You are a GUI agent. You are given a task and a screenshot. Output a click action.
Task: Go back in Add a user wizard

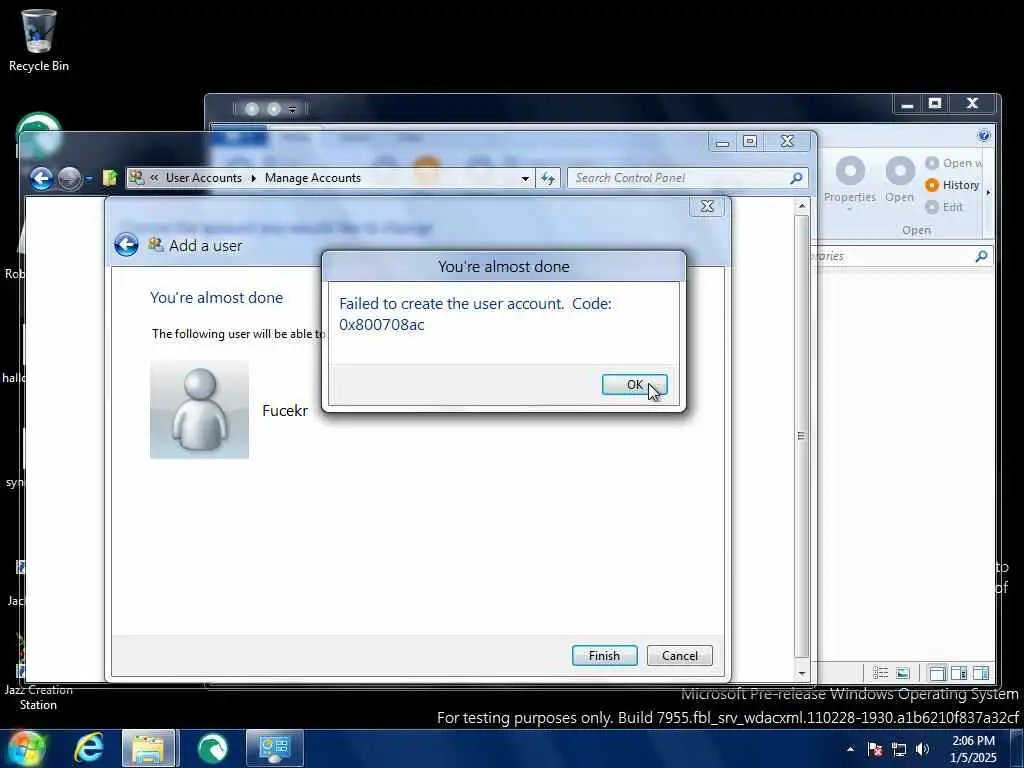(126, 245)
